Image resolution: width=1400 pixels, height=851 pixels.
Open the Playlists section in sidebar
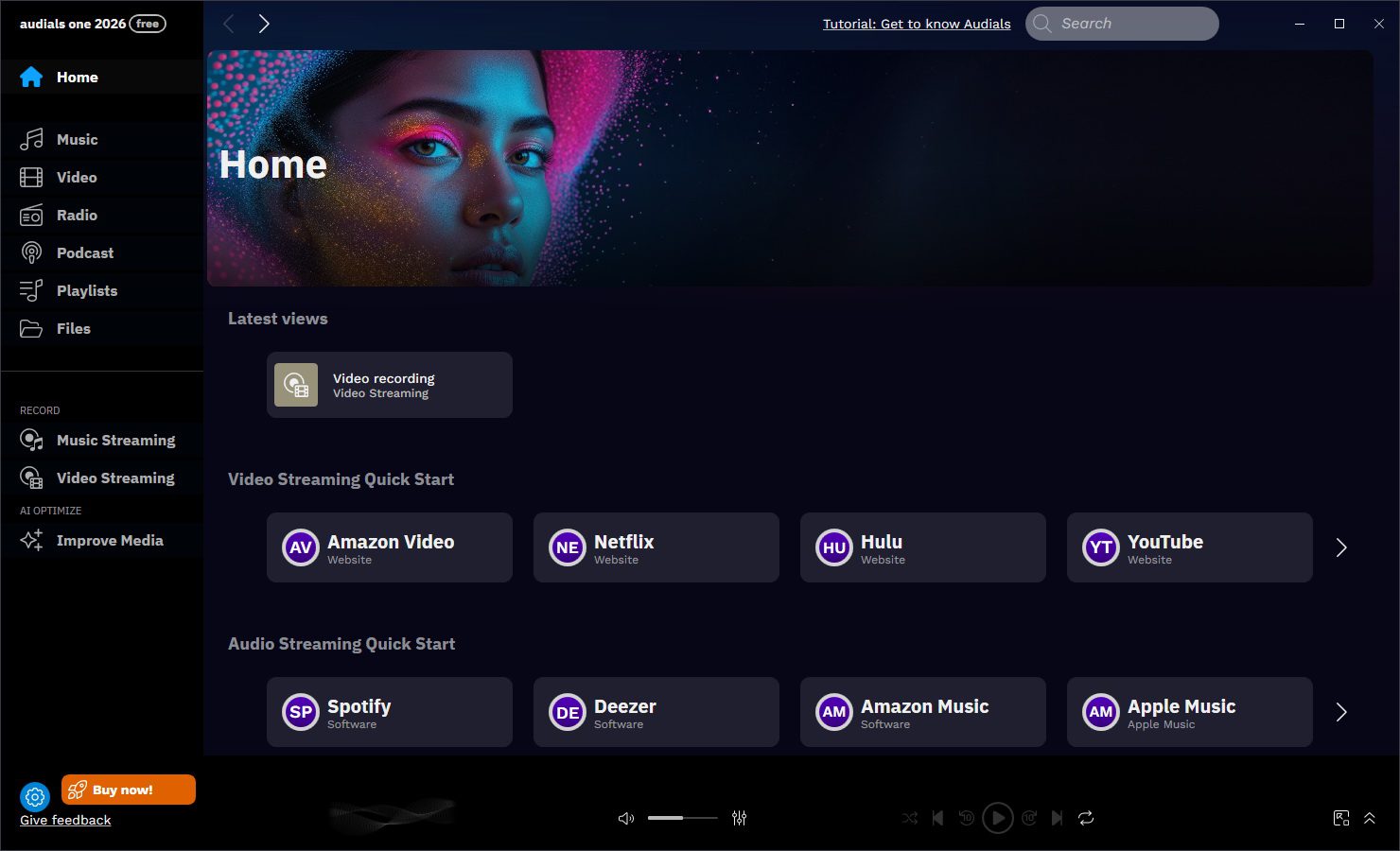[86, 291]
